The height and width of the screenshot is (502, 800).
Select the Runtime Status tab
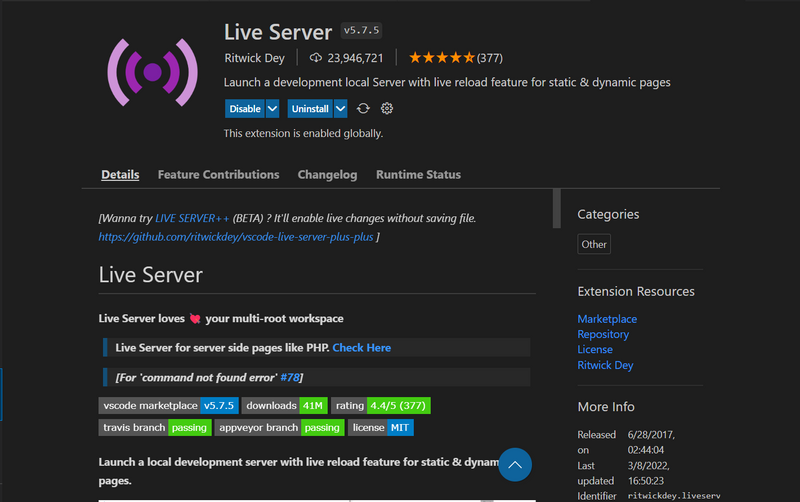click(x=418, y=174)
